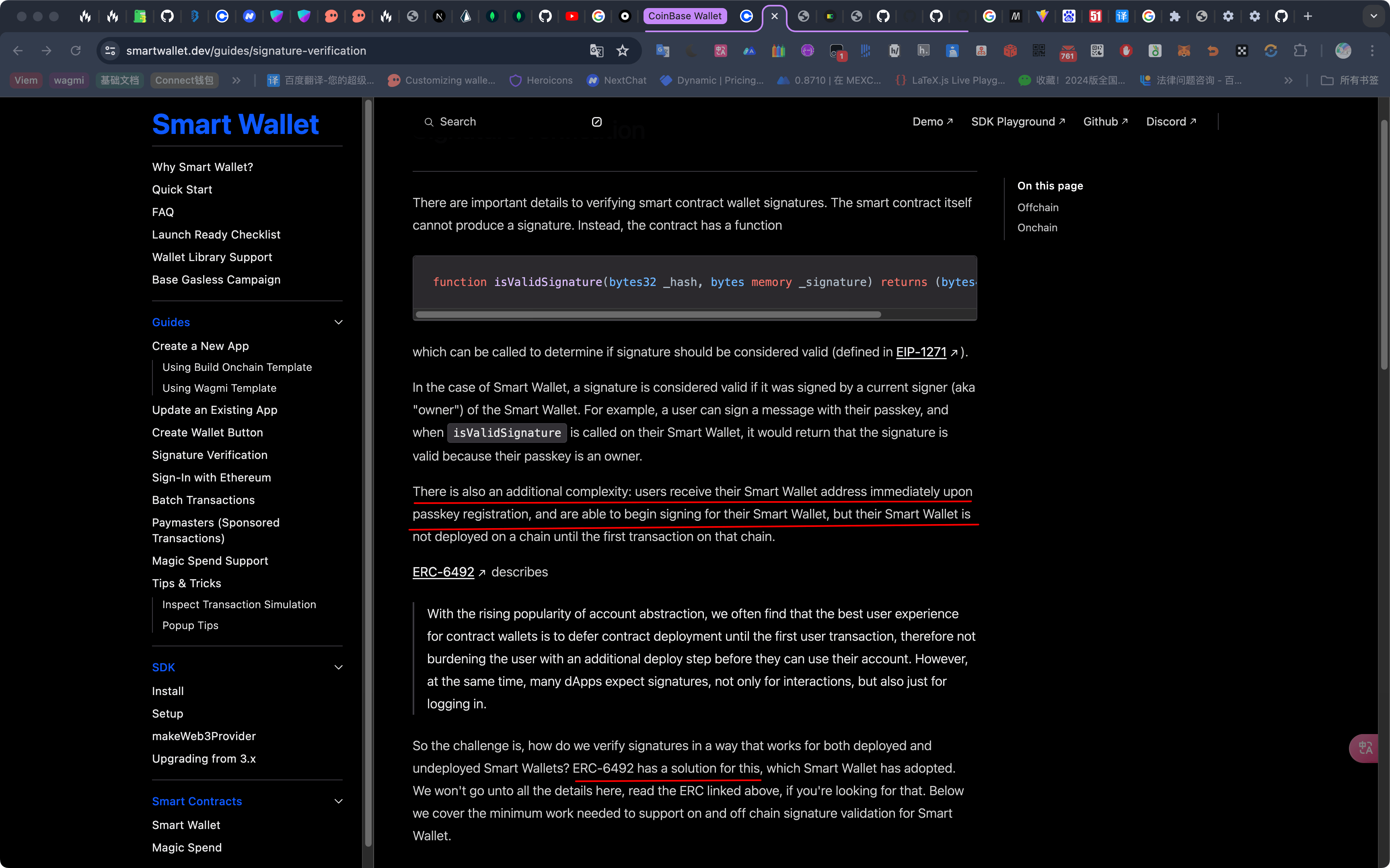Reload the current page
Screen dimensions: 1390x868
coord(75,51)
